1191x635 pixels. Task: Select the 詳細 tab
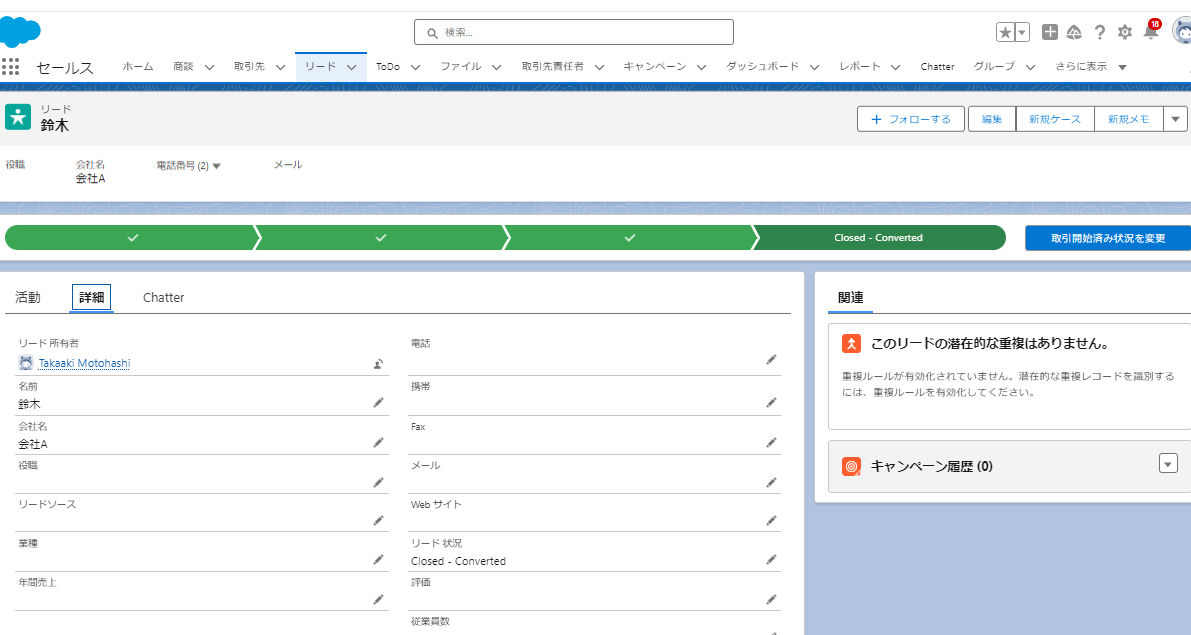[x=91, y=298]
